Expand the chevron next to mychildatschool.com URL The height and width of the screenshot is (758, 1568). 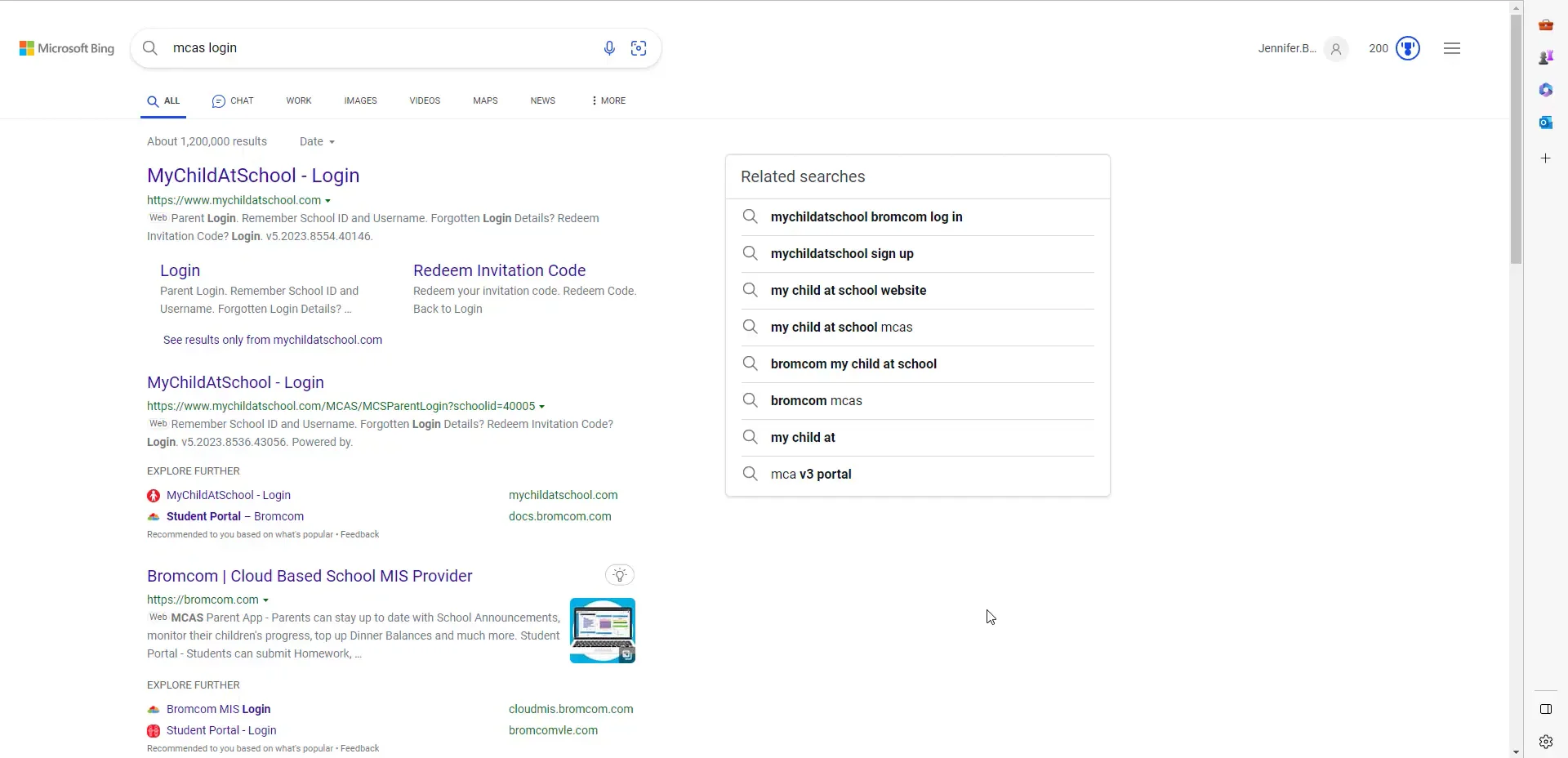[328, 201]
